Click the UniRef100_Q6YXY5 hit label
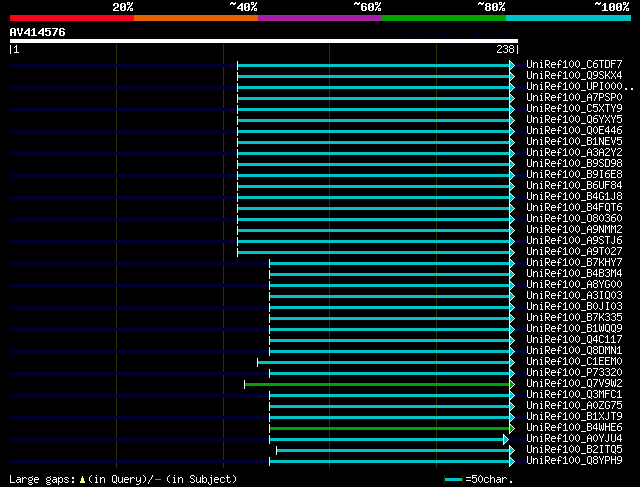640x487 pixels. 574,120
